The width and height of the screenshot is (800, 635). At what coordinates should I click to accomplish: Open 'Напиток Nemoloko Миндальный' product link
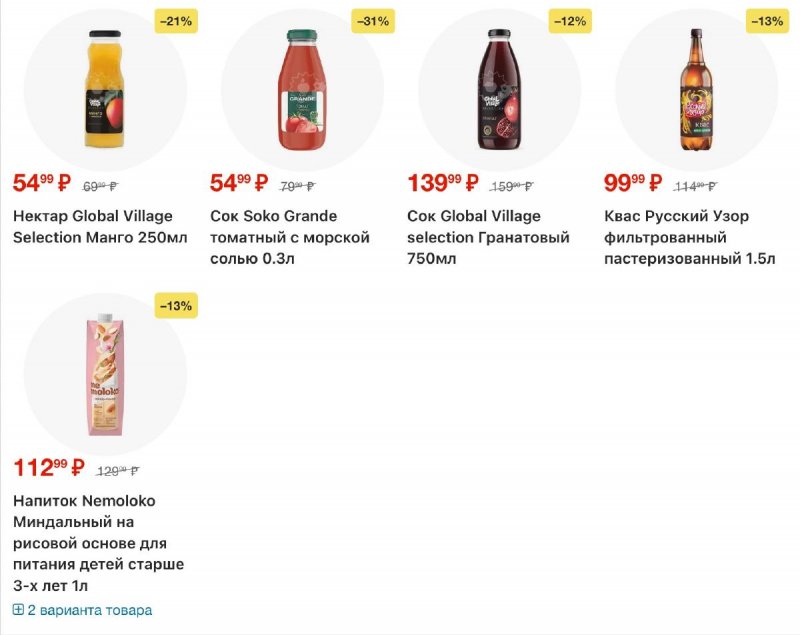pos(98,543)
